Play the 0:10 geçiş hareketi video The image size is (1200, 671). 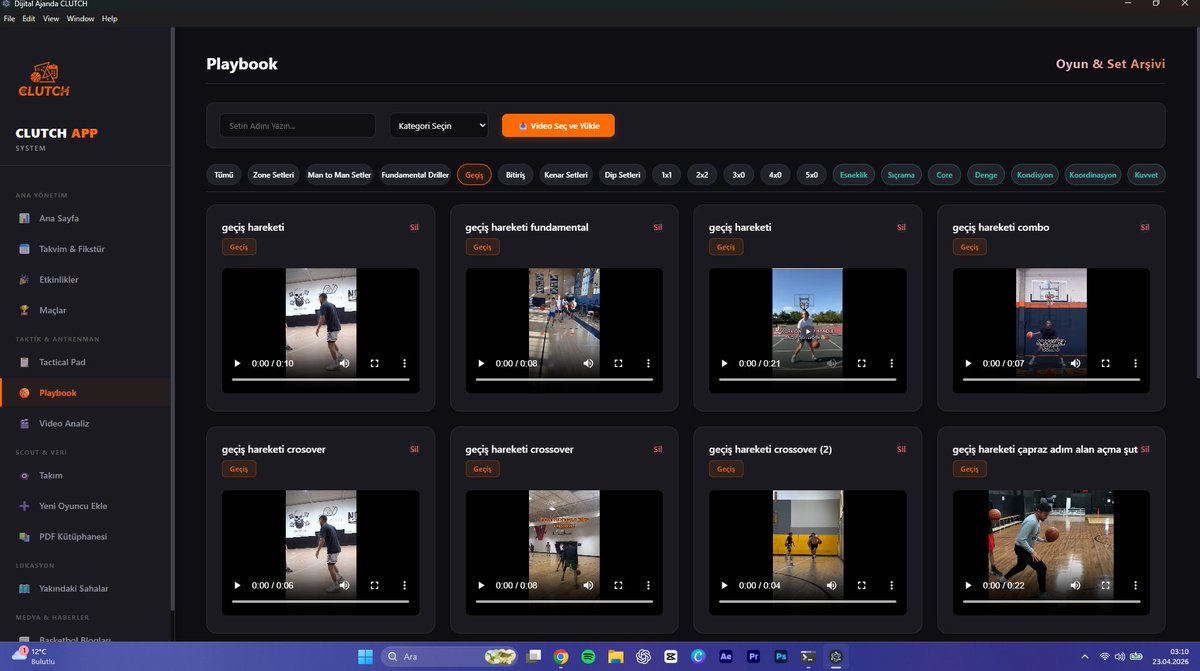click(x=237, y=364)
